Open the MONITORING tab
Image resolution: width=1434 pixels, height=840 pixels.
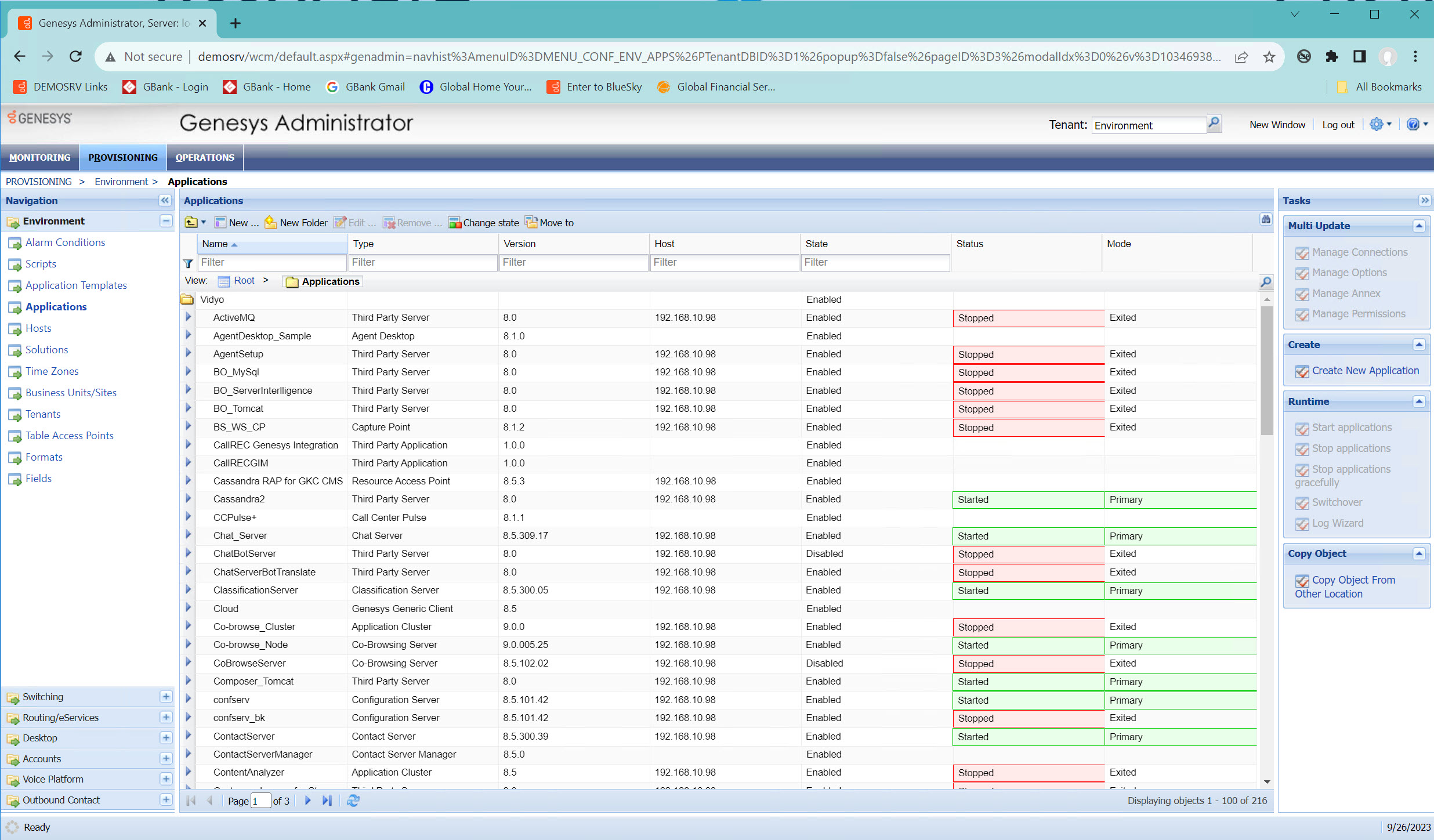point(40,157)
